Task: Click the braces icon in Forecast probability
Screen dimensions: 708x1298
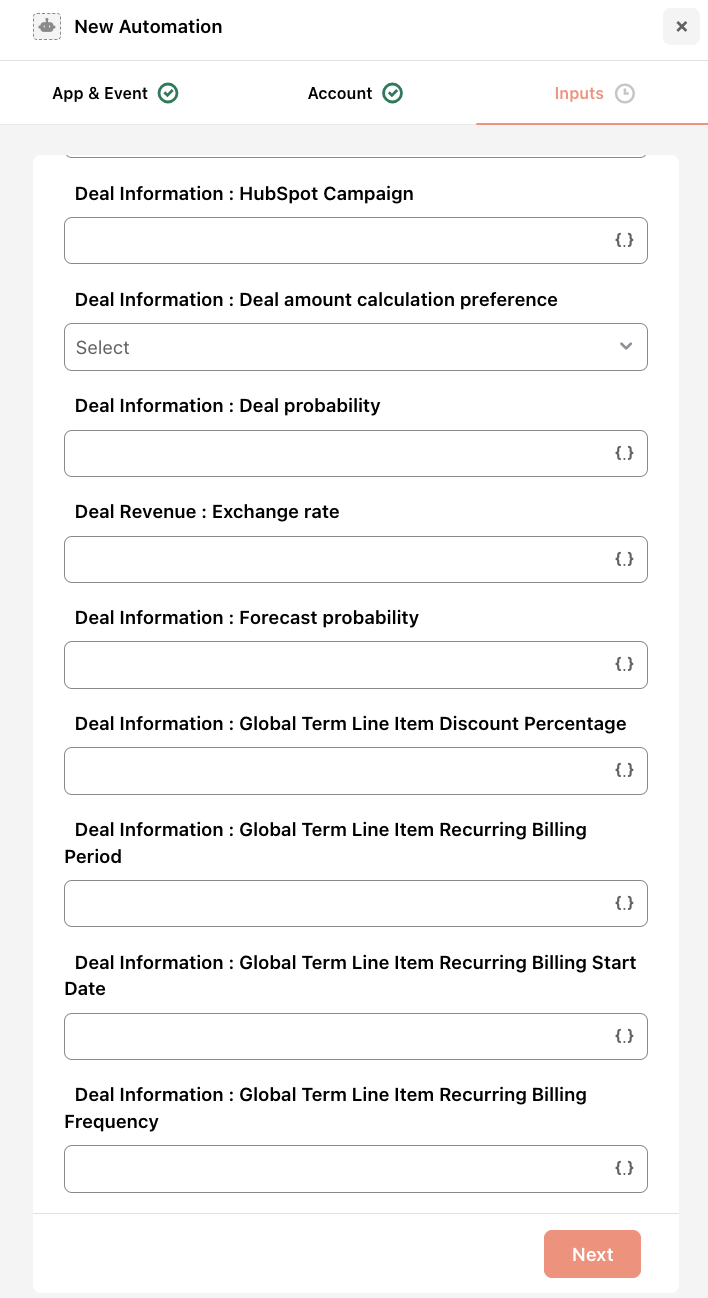Action: coord(624,664)
